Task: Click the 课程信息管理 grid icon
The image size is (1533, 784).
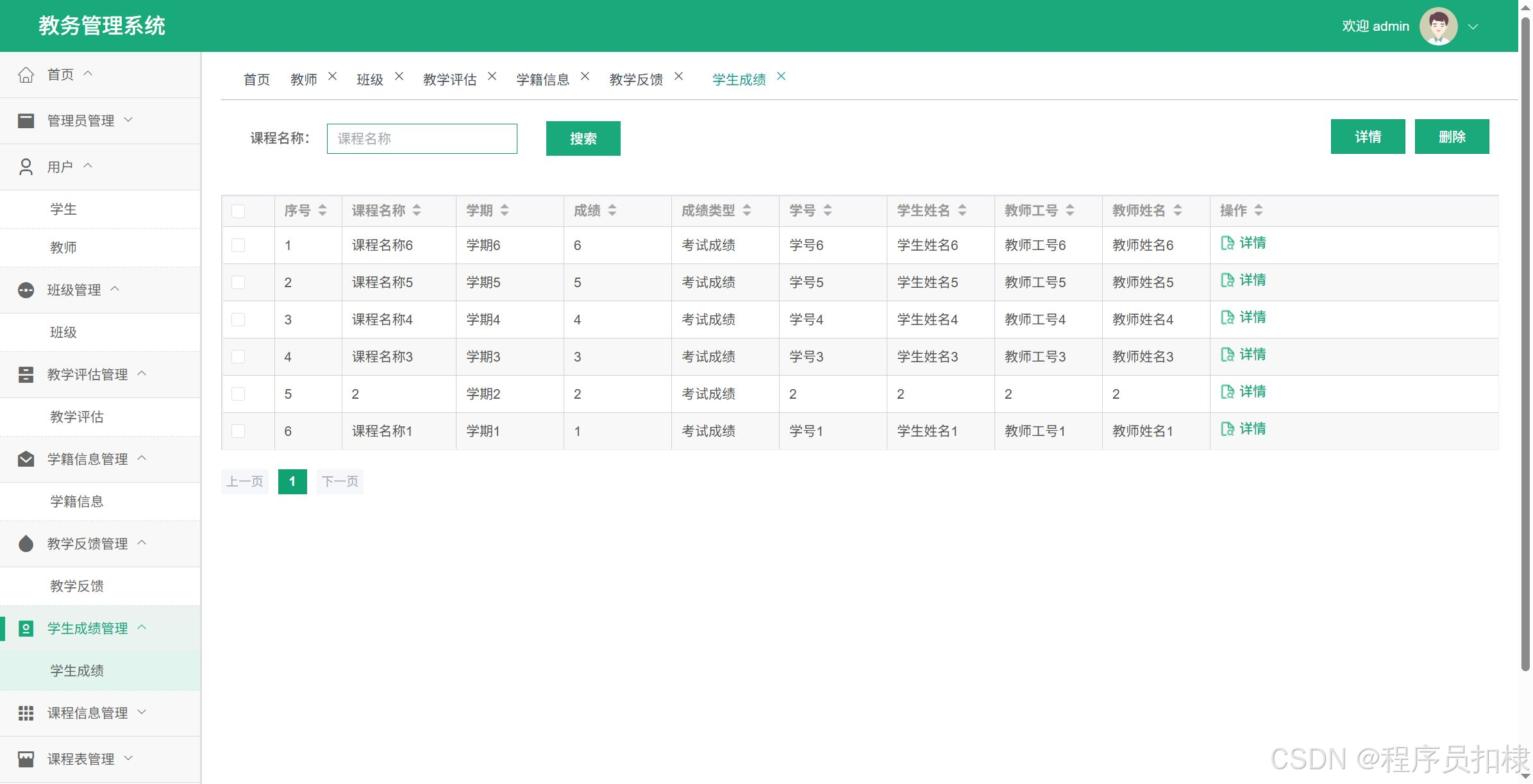Action: (x=26, y=713)
